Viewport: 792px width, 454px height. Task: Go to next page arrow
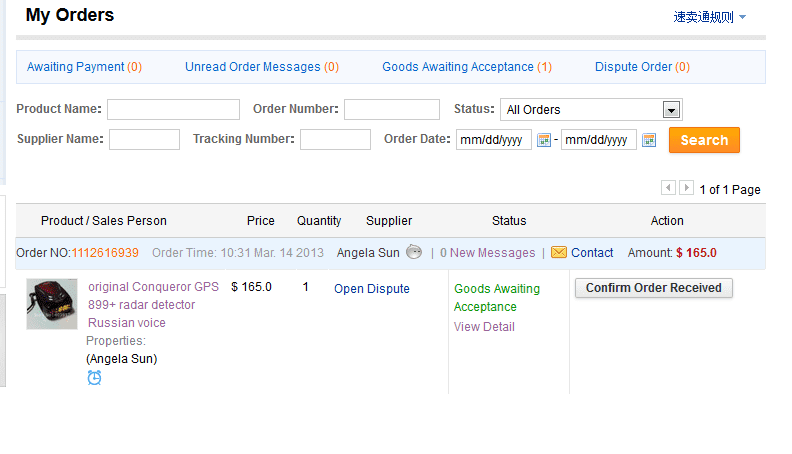[x=686, y=188]
